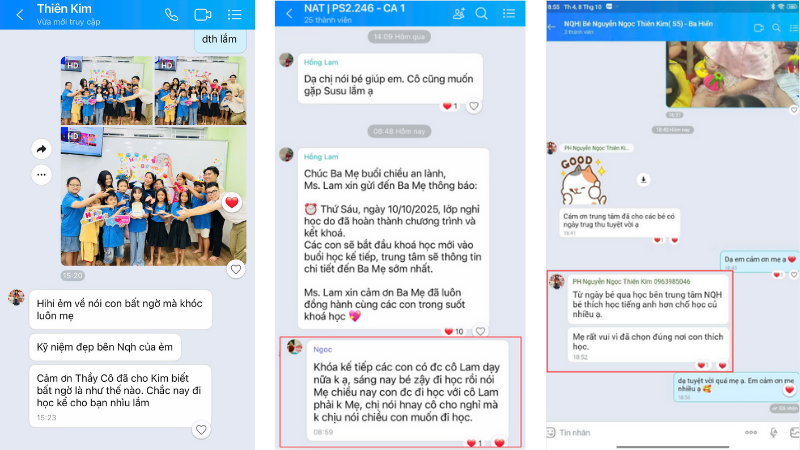The image size is (800, 450).
Task: Go back from Thiên Kim chat
Action: [x=20, y=14]
